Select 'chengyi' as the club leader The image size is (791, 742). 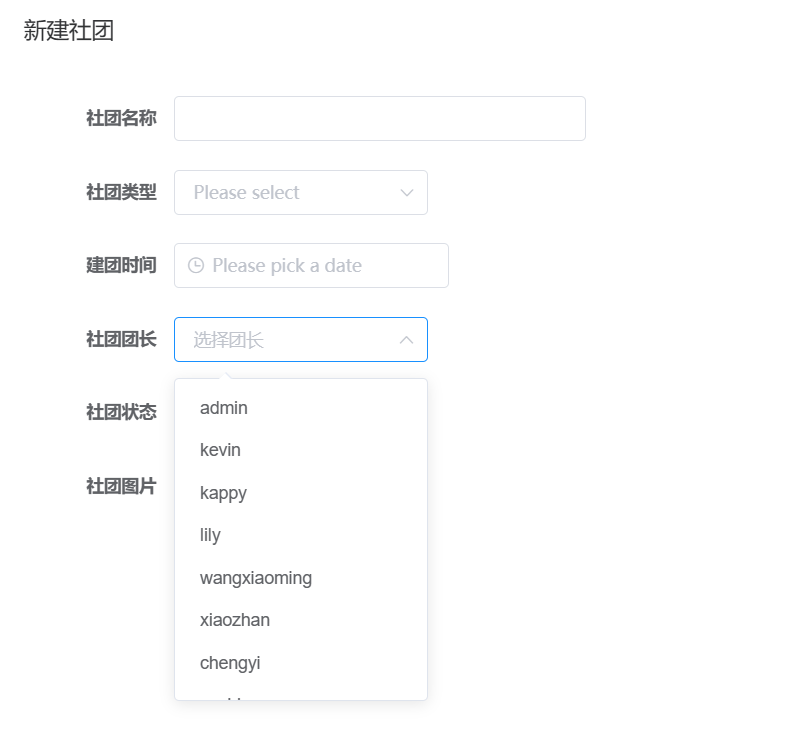tap(230, 663)
